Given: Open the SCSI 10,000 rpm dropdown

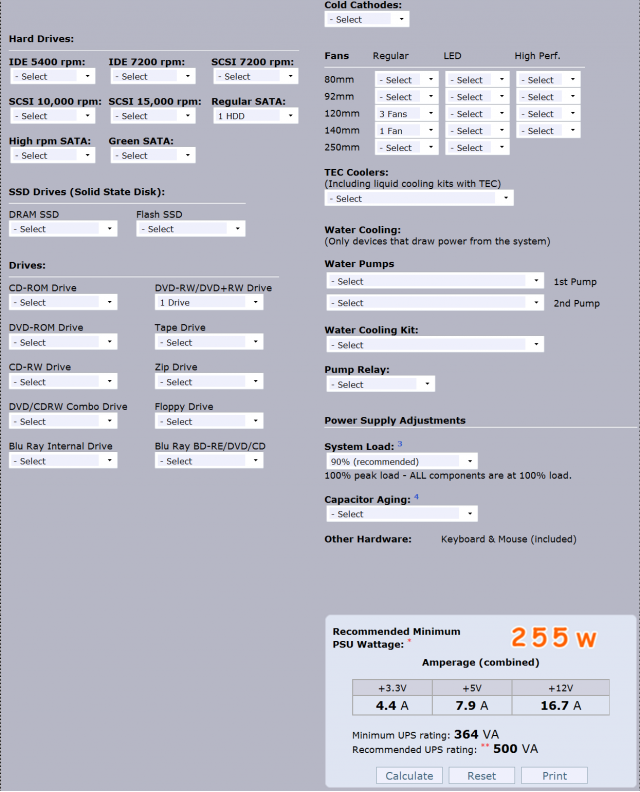Looking at the screenshot, I should [53, 116].
